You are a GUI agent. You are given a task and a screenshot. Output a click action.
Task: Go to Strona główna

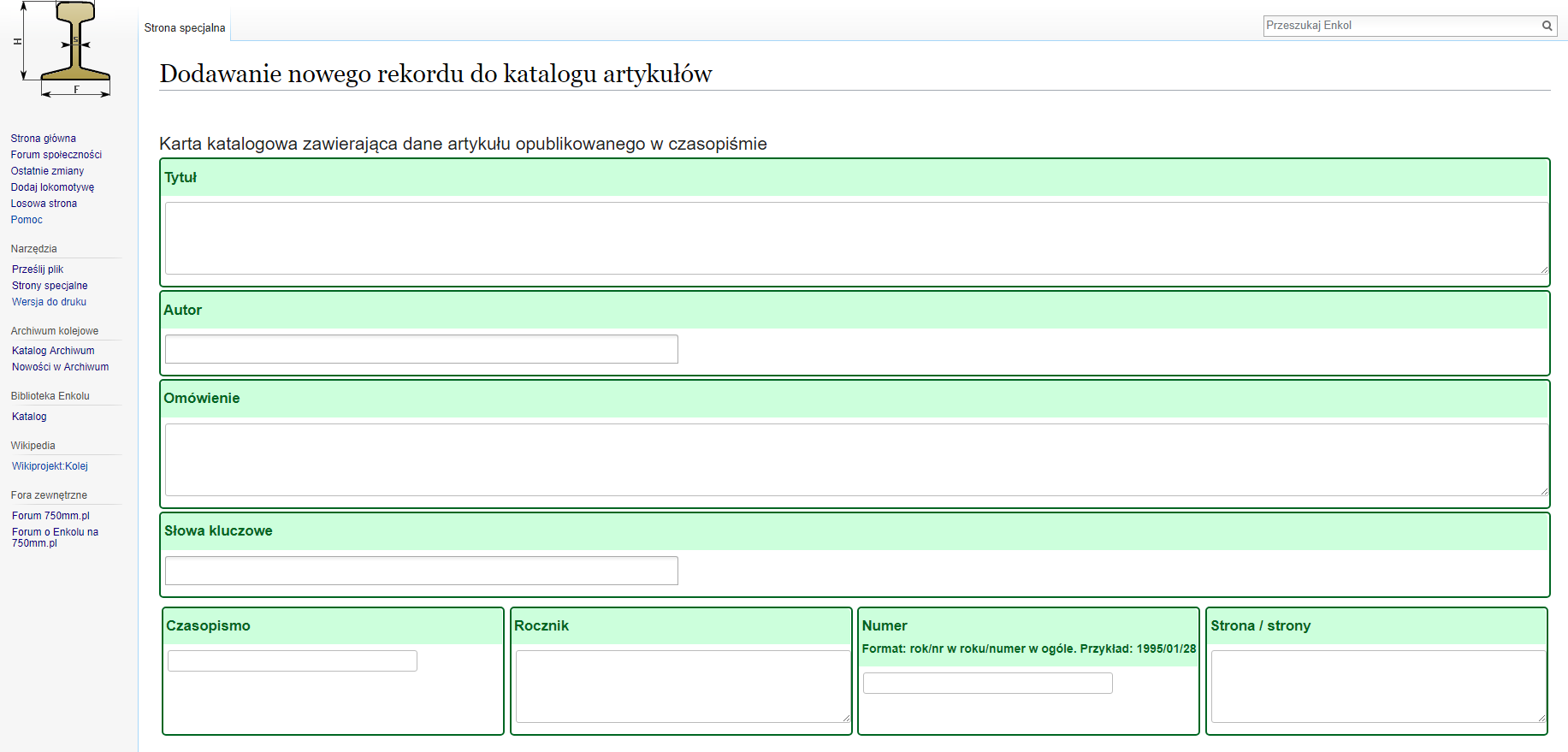[44, 139]
